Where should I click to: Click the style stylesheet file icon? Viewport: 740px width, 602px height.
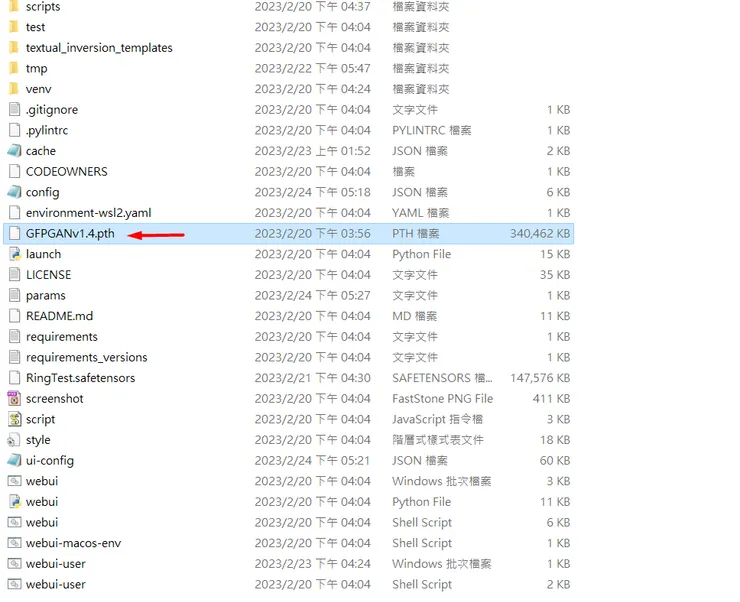[x=14, y=440]
